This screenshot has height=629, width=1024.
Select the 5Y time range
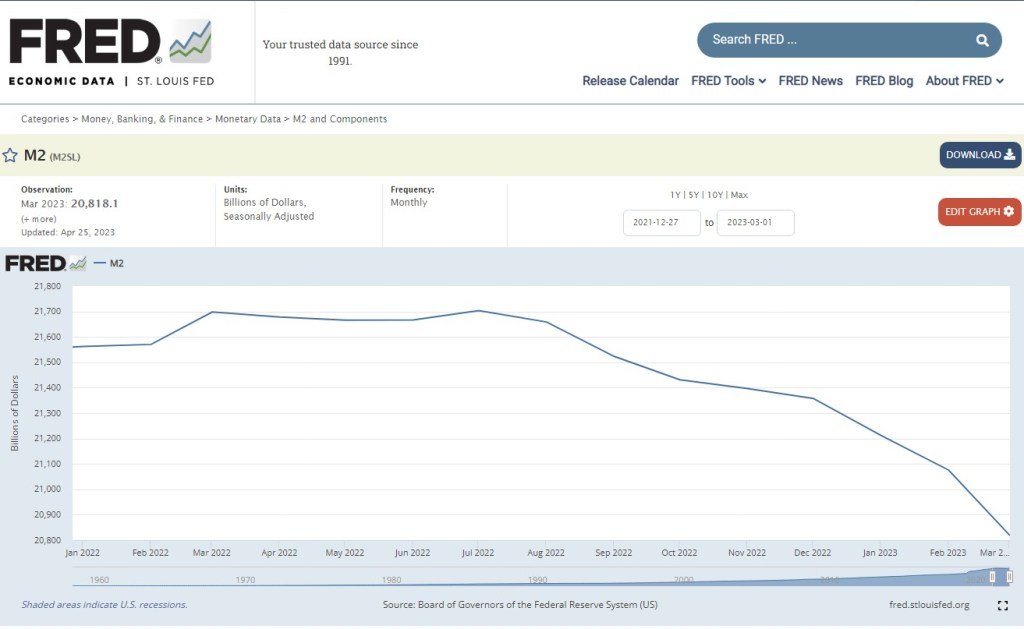point(693,195)
